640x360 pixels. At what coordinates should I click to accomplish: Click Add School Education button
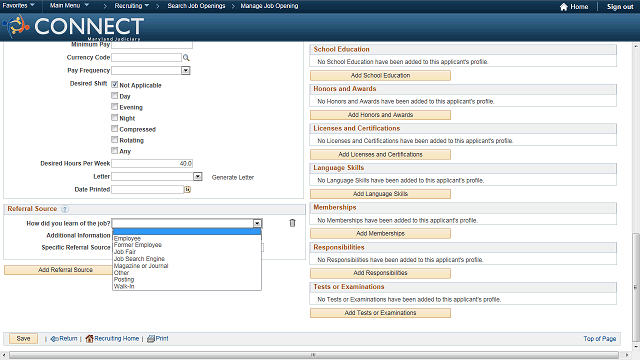[380, 76]
